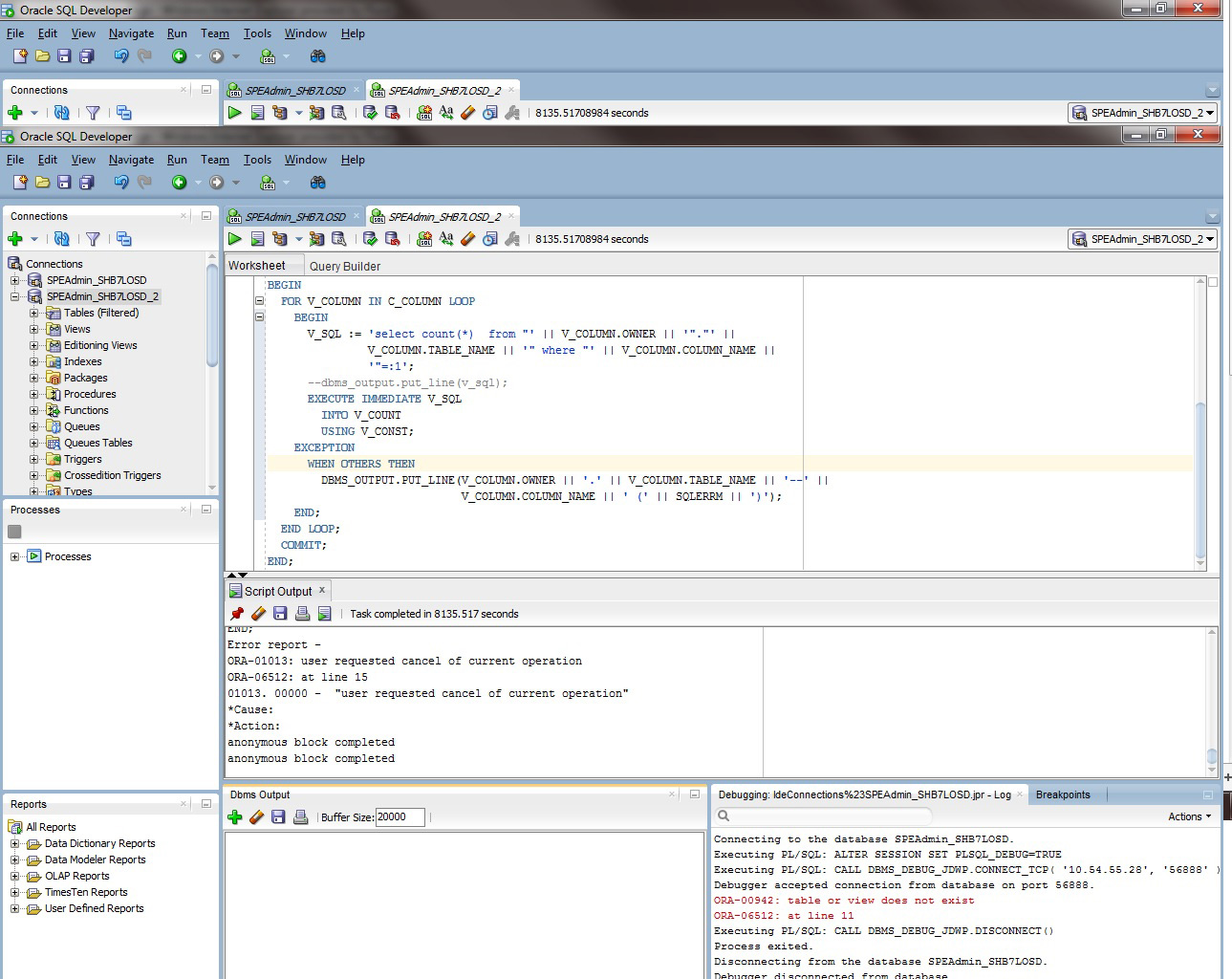Click the green plus New Connection icon in the front window
1232x979 pixels.
point(15,239)
